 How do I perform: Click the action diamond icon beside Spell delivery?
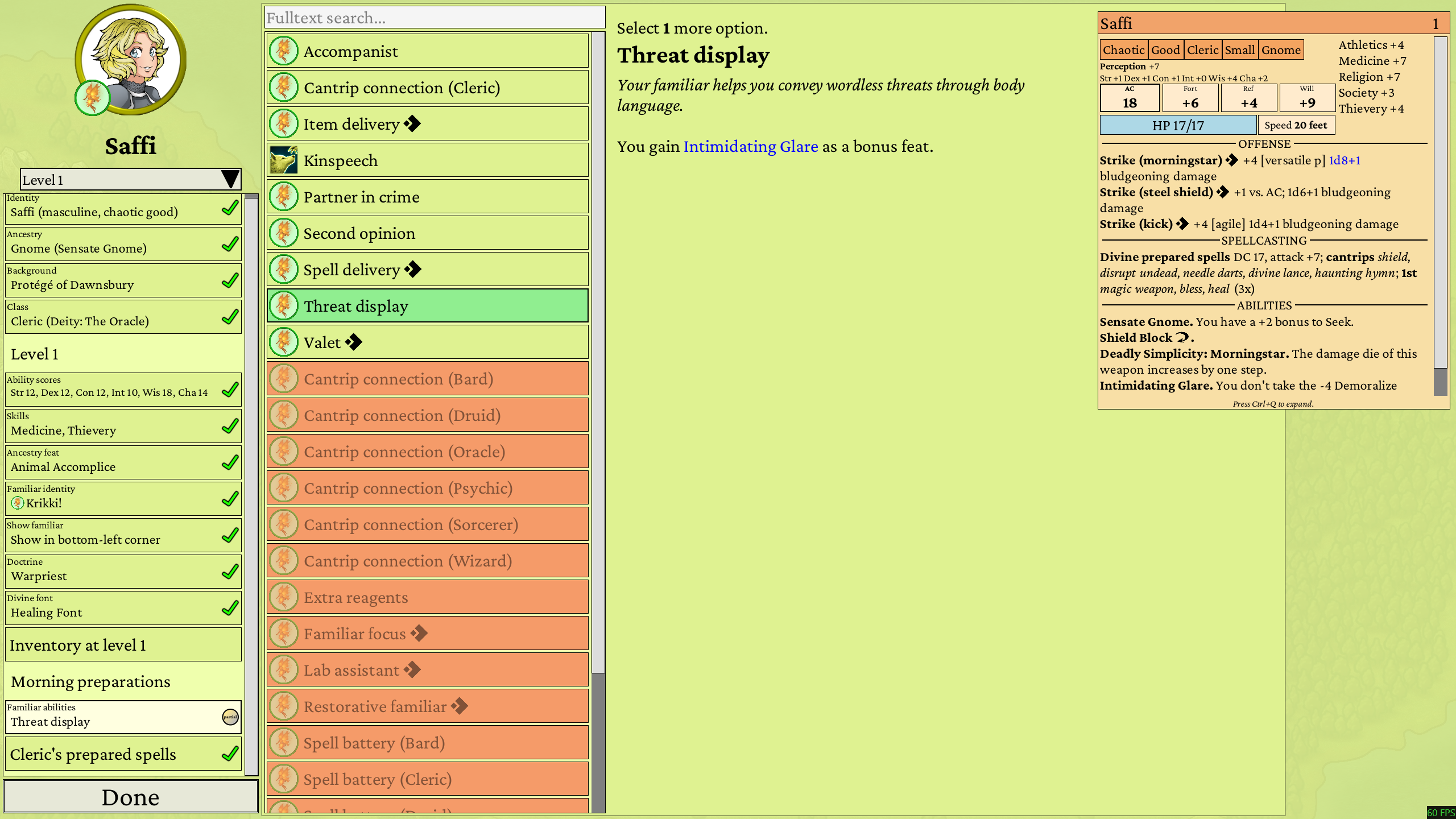click(x=413, y=269)
